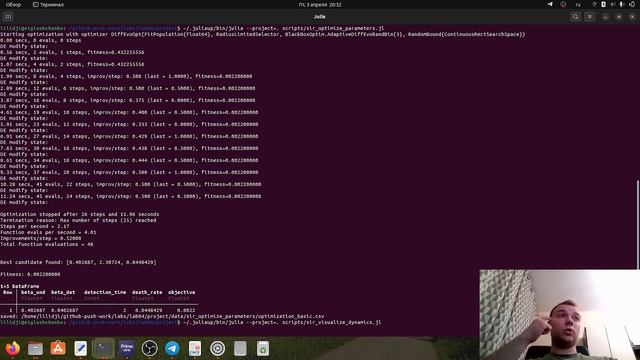
Task: Click the 'Optimization stopped after 26 steps' line
Action: pos(80,214)
